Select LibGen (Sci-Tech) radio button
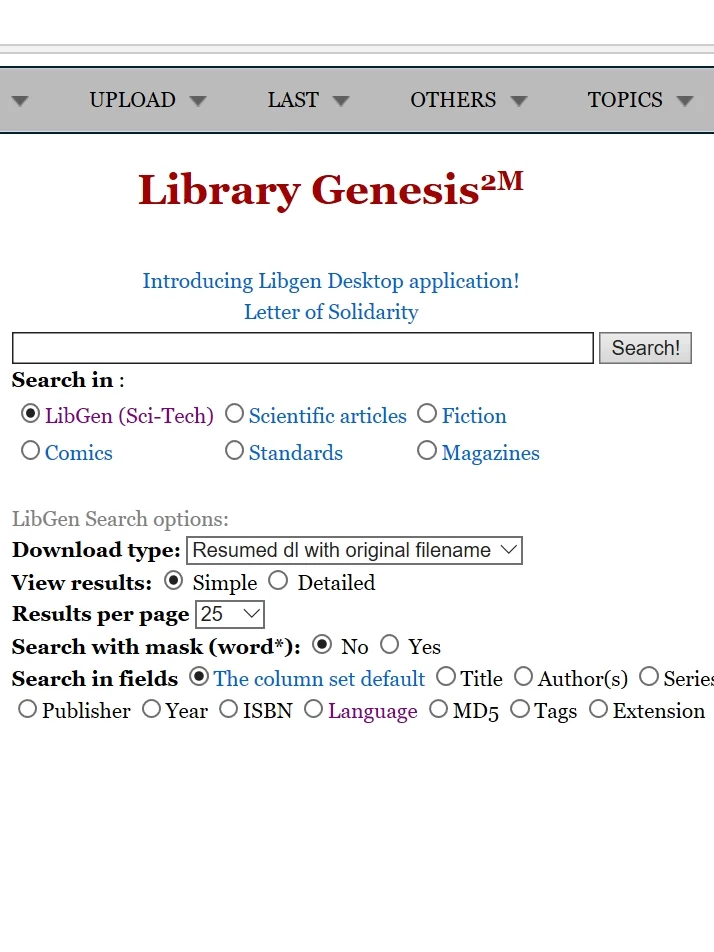The height and width of the screenshot is (952, 714). (x=30, y=414)
